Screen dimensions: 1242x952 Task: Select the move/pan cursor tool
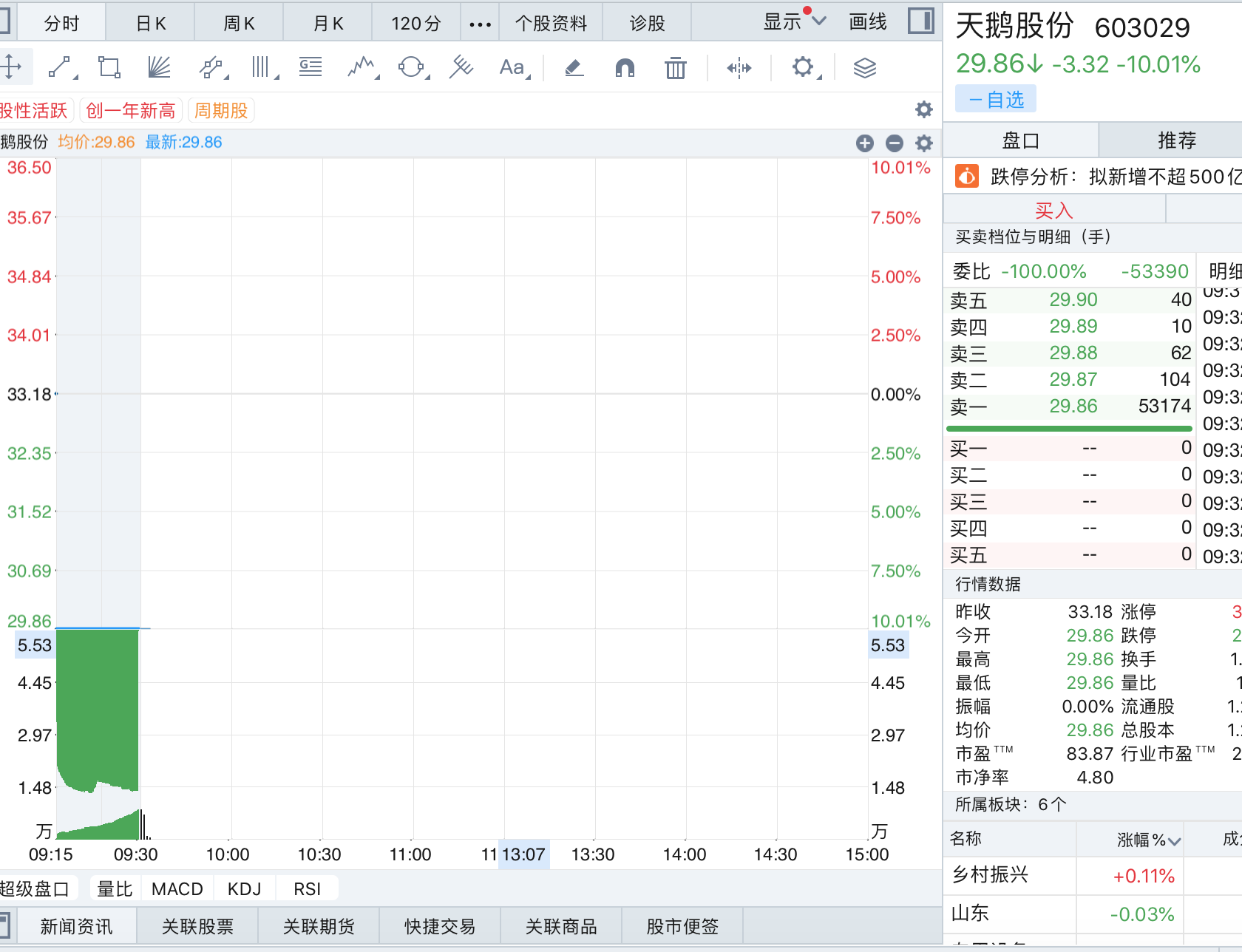point(11,67)
